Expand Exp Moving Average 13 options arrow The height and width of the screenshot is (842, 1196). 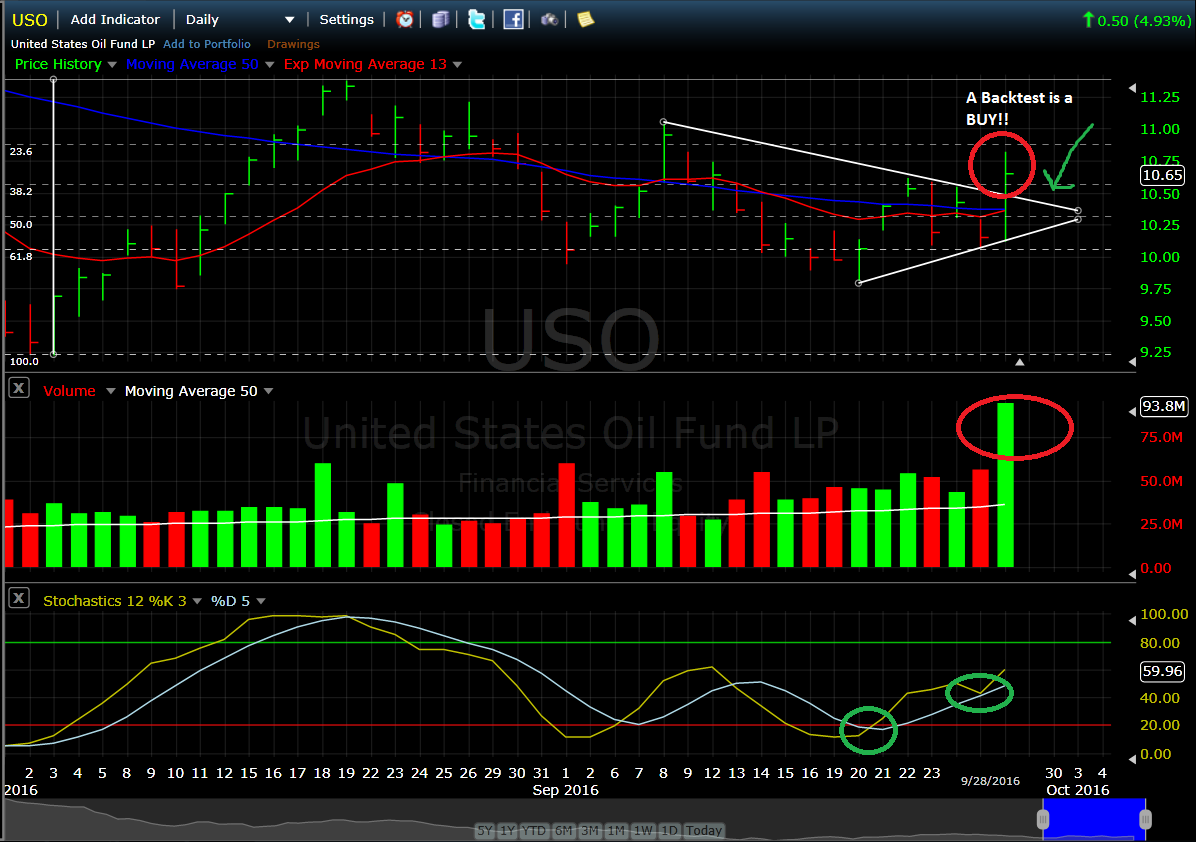[x=457, y=65]
